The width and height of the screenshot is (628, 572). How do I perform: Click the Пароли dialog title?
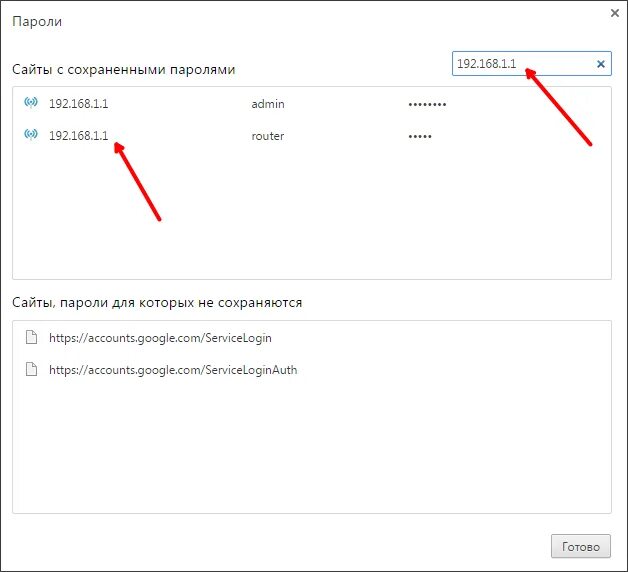click(x=37, y=21)
